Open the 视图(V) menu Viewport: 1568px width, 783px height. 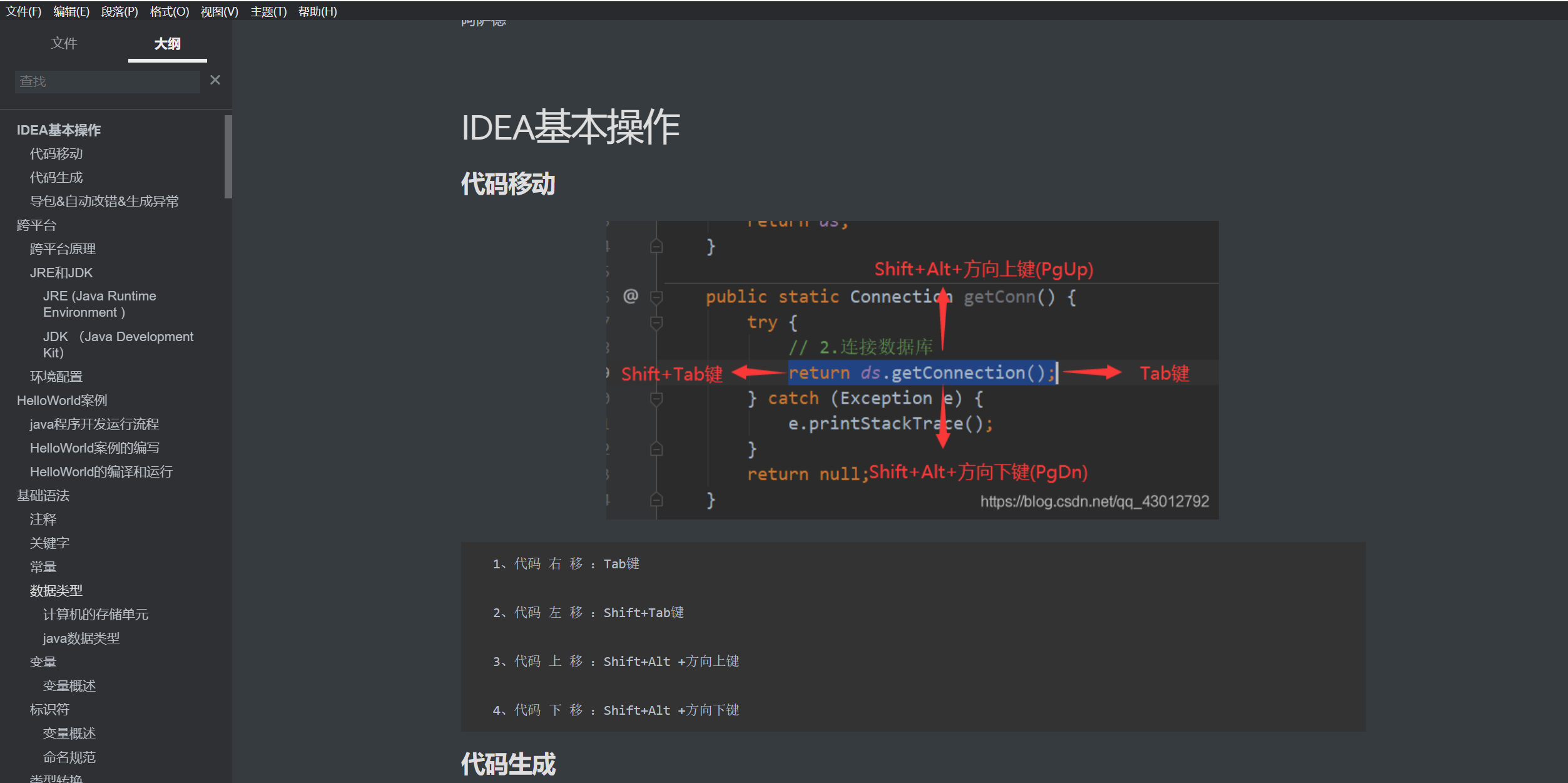[x=219, y=11]
